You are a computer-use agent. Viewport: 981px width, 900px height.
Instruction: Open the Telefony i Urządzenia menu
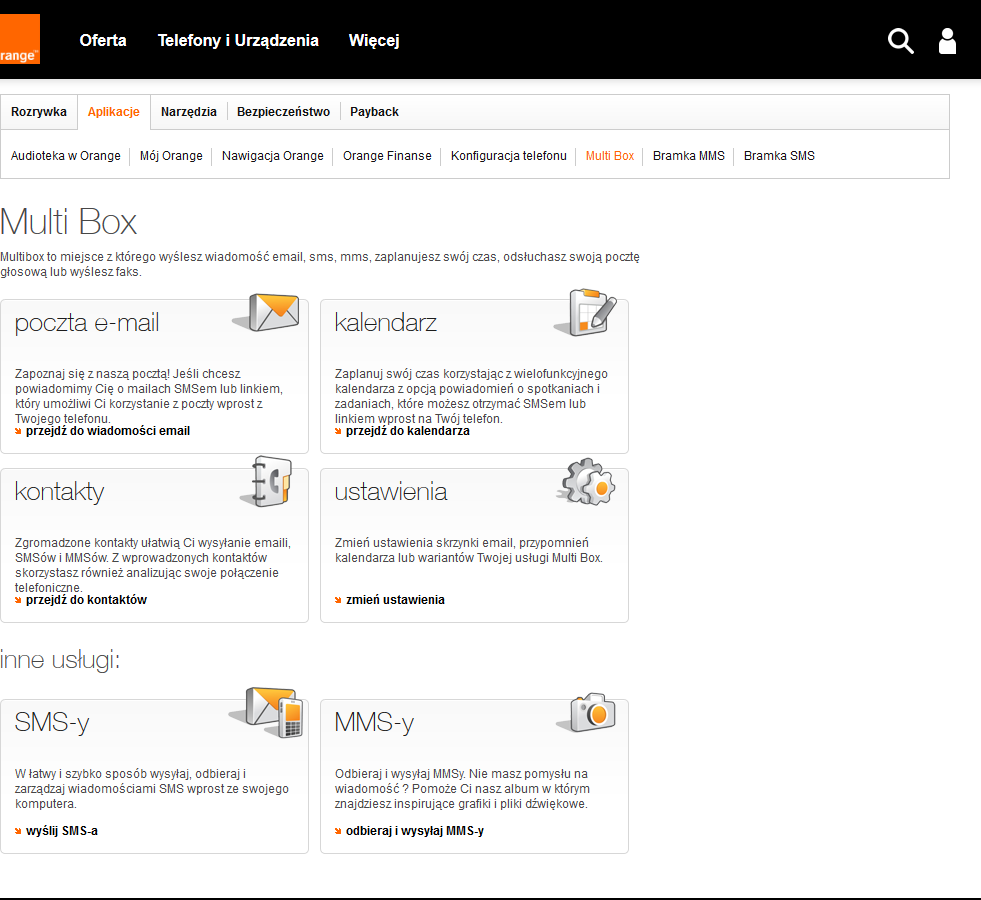238,41
